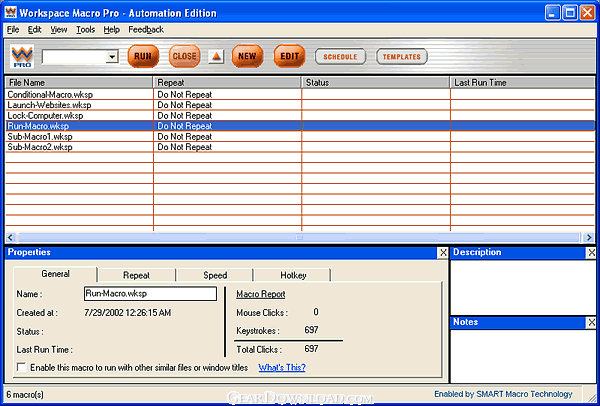This screenshot has height=406, width=600.
Task: Click inside the Description text area
Action: click(523, 287)
